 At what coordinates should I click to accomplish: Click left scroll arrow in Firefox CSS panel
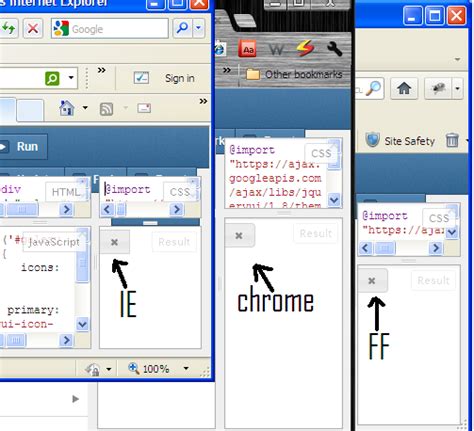coord(365,248)
